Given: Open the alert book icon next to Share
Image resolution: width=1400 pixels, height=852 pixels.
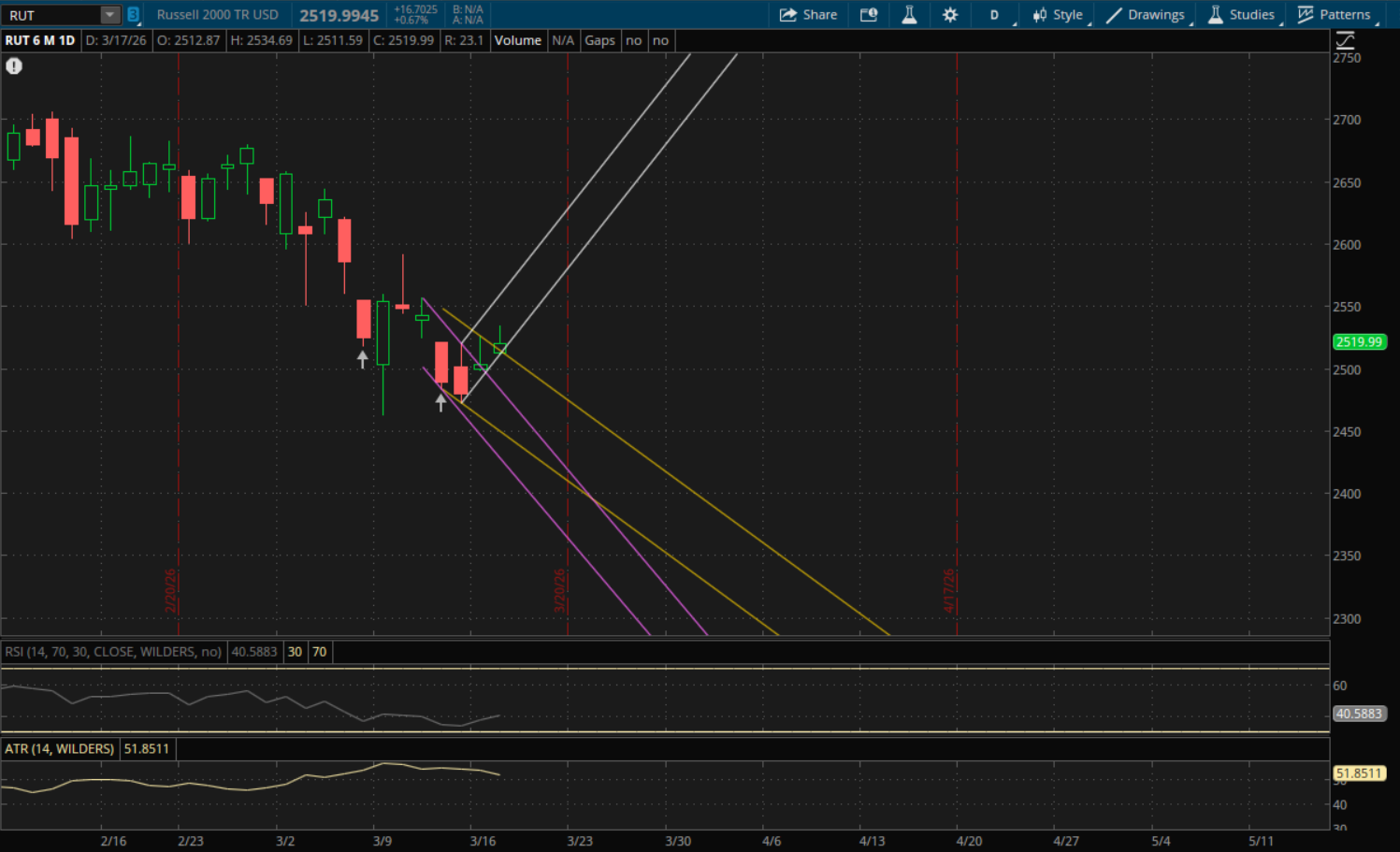Looking at the screenshot, I should click(869, 15).
